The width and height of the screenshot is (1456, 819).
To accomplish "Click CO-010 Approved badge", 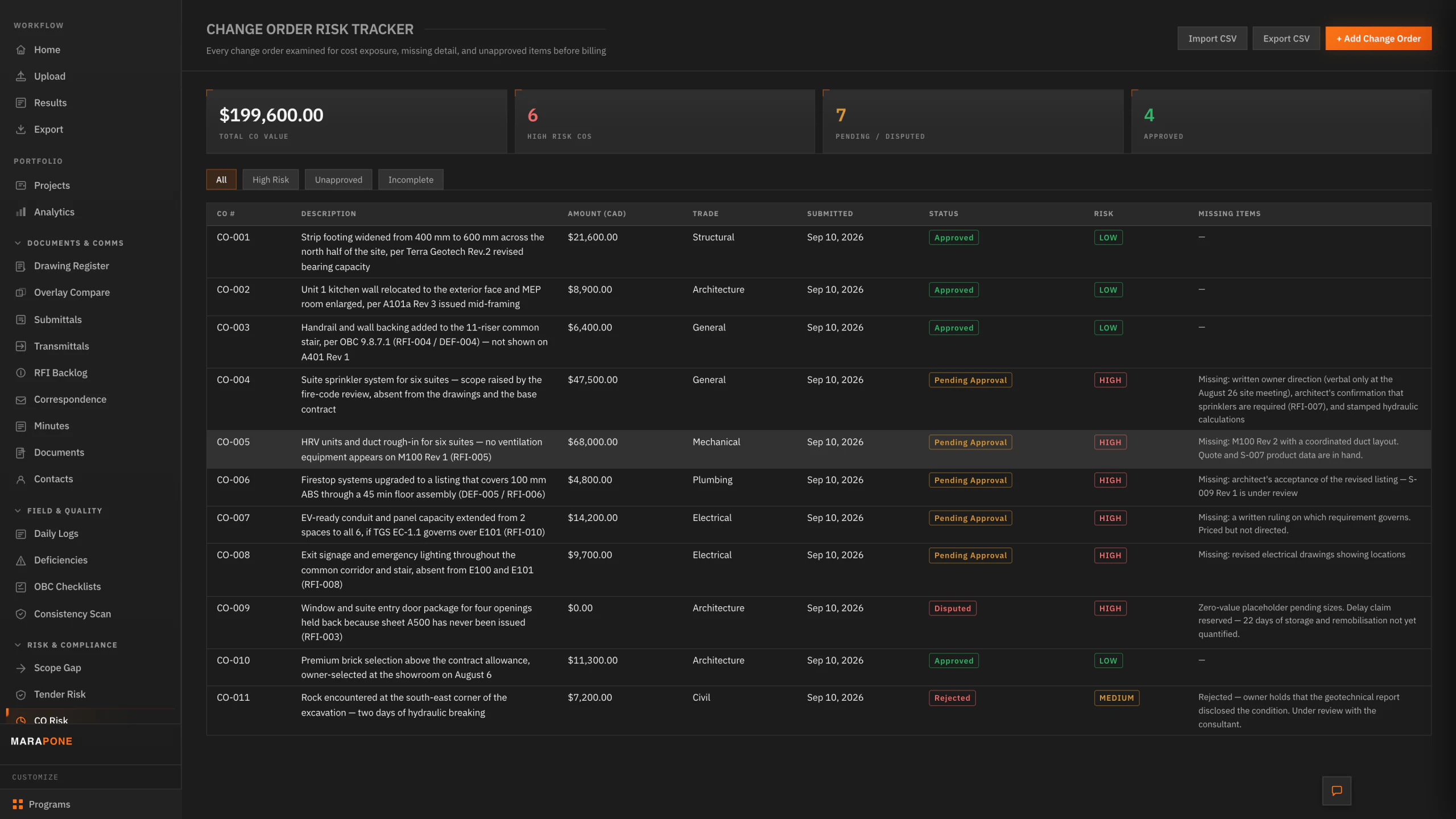I will [954, 661].
